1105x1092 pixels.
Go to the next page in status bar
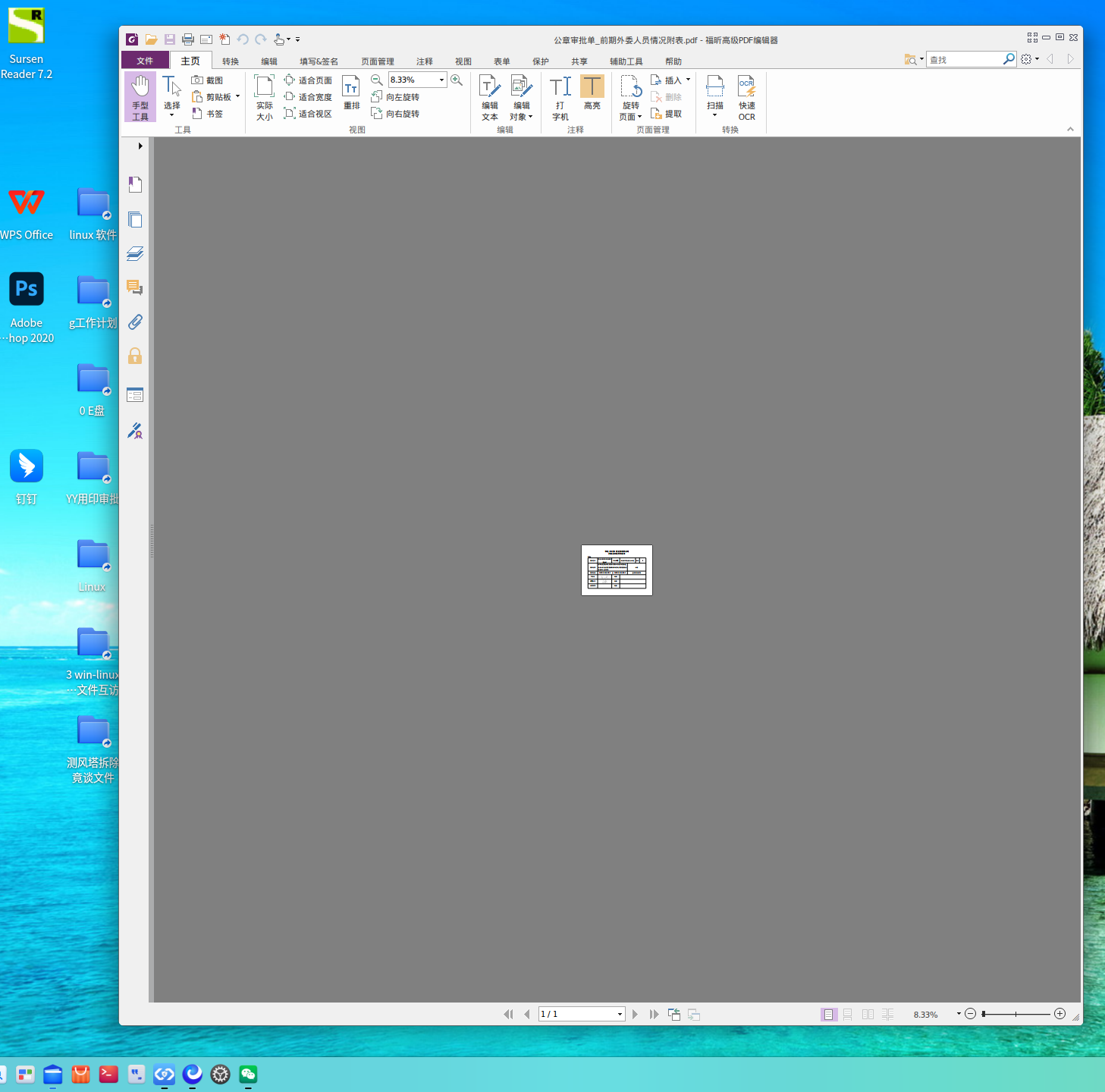[635, 1015]
